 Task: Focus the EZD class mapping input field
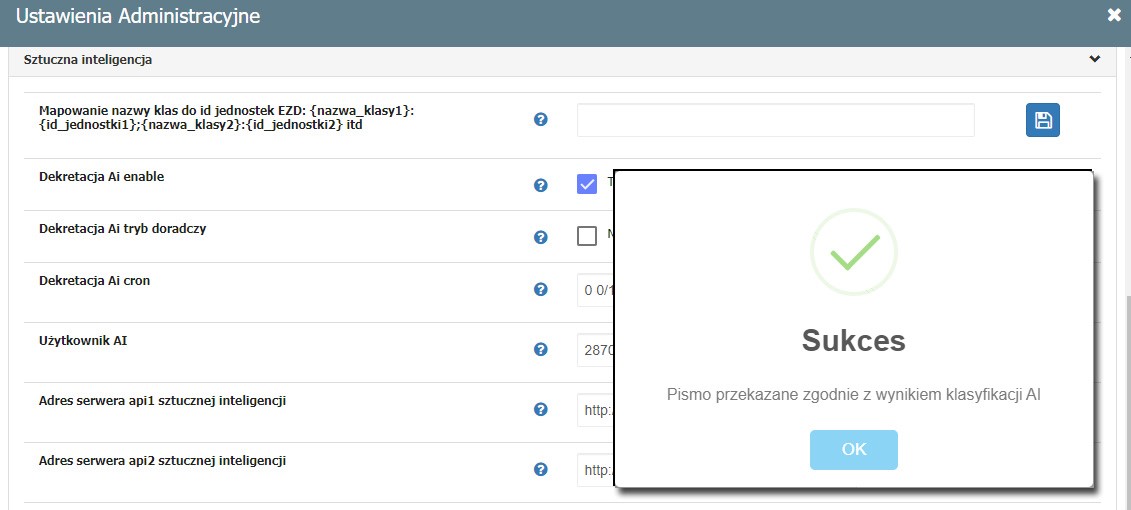pyautogui.click(x=775, y=120)
